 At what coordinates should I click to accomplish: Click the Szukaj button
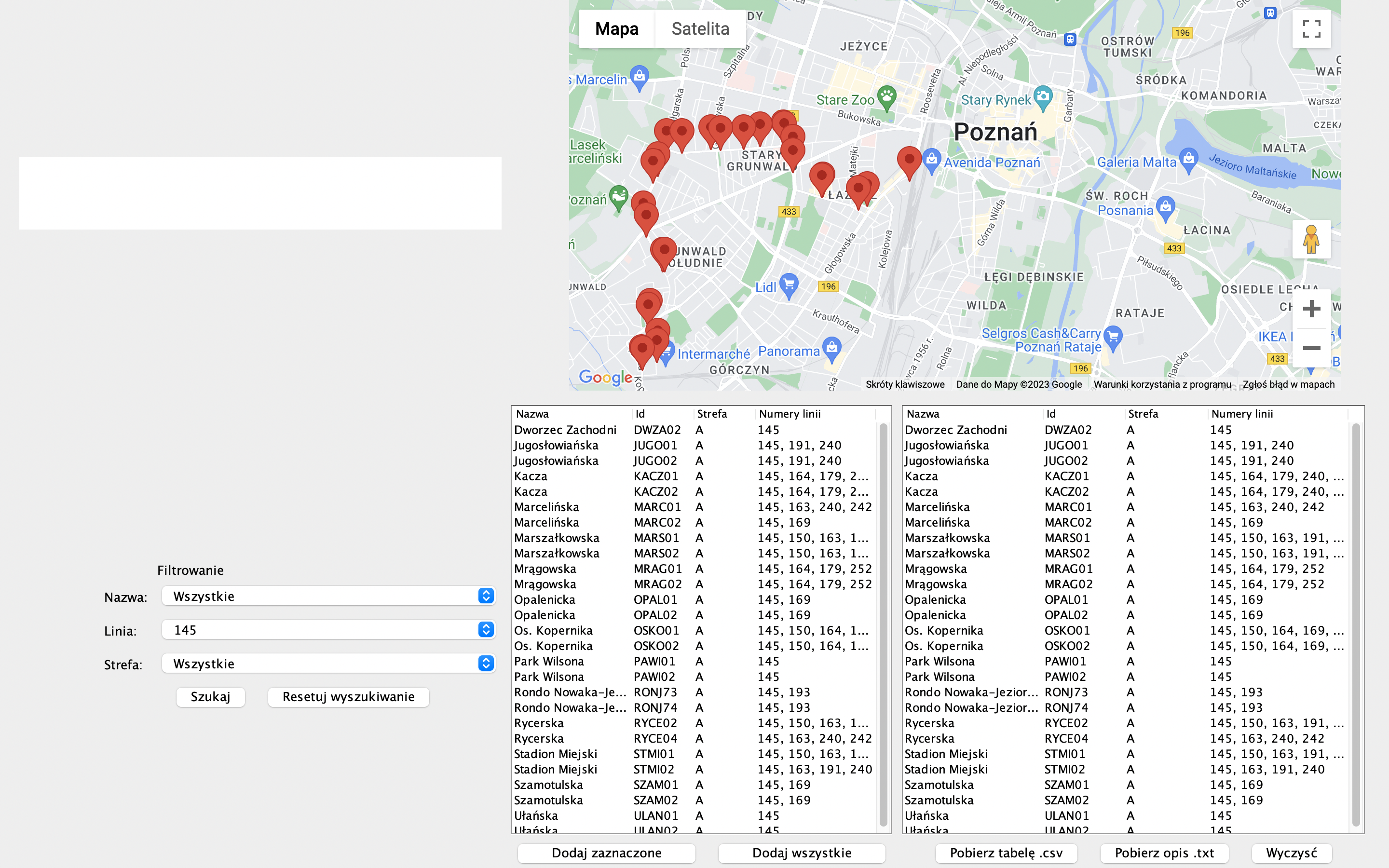210,697
